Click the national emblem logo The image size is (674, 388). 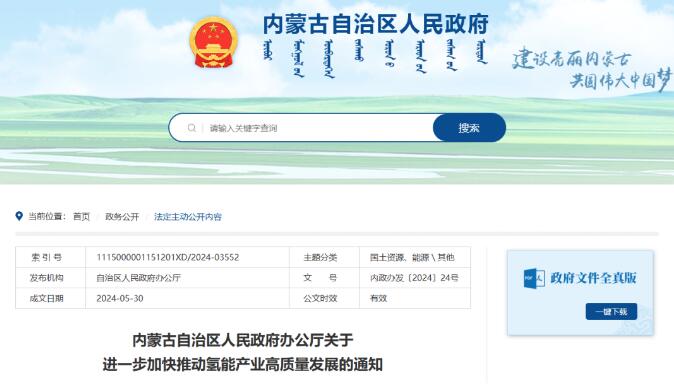point(213,43)
